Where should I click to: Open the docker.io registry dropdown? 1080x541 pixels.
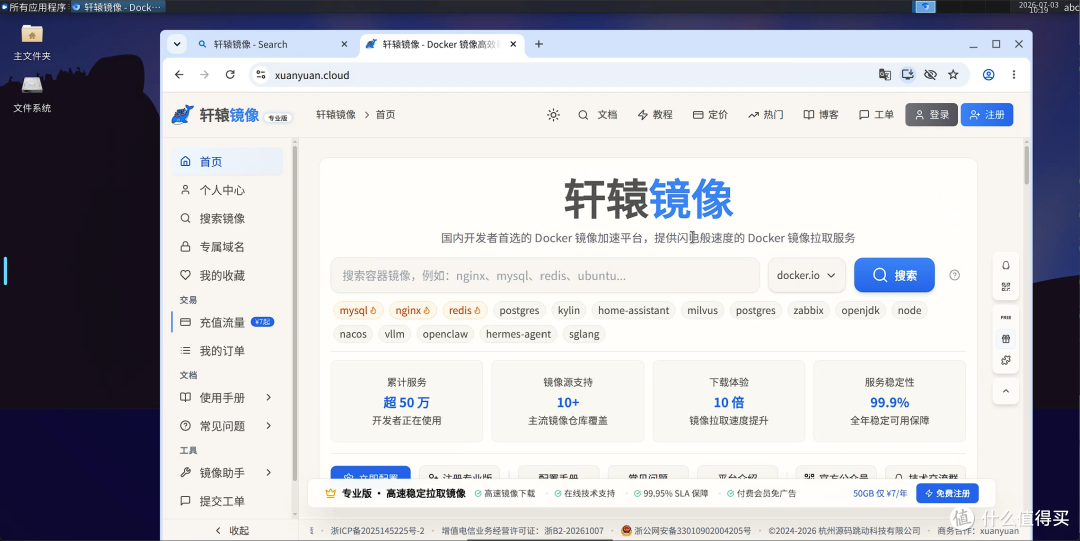point(807,276)
